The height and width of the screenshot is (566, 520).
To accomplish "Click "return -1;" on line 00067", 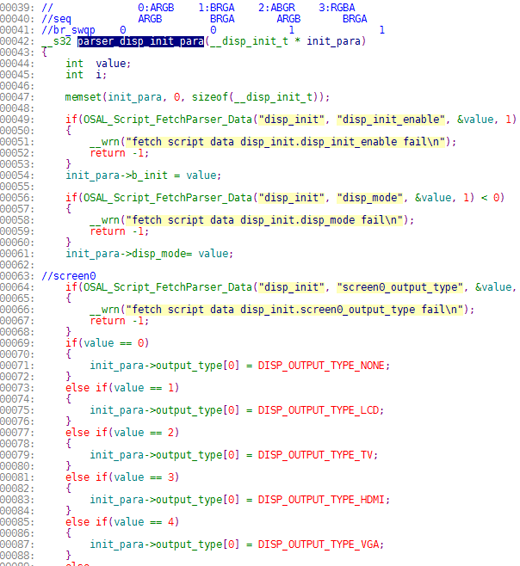I will point(119,321).
